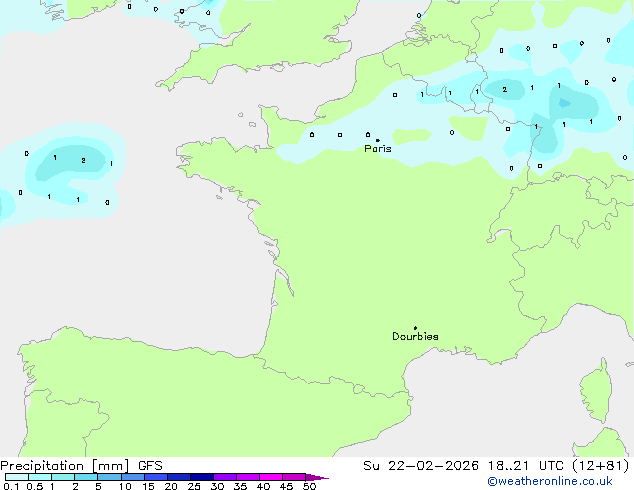Viewport: 634px width, 490px height.
Task: Click the legend label '40'
Action: click(263, 486)
